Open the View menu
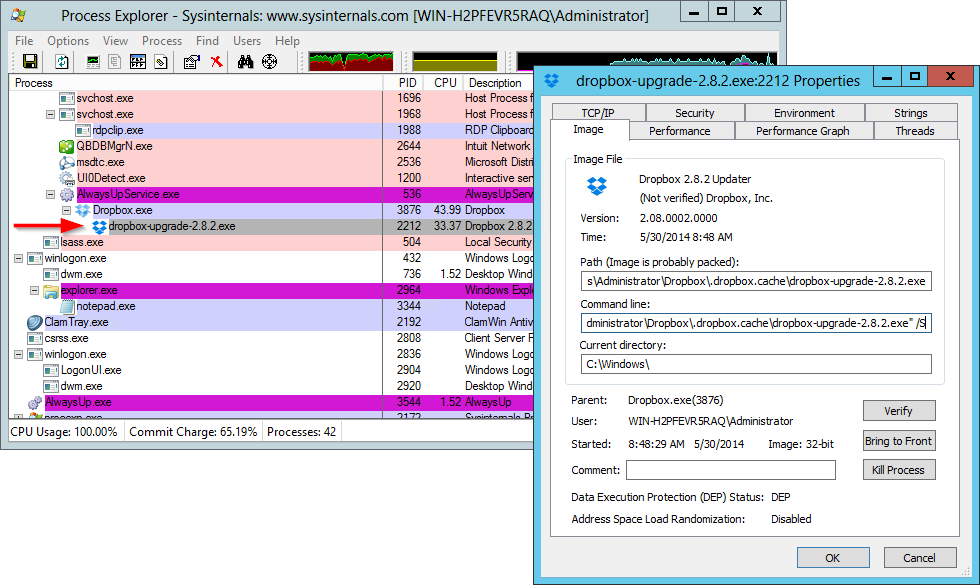Image resolution: width=980 pixels, height=585 pixels. (116, 41)
